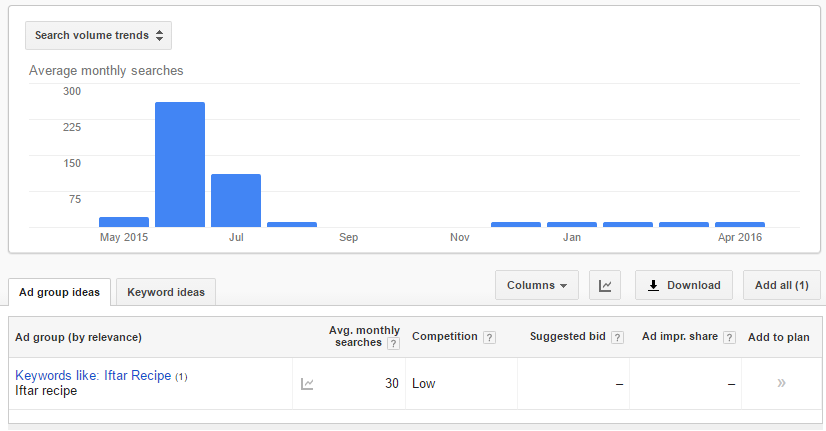Click the Competition column header
The height and width of the screenshot is (431, 826).
tap(445, 336)
